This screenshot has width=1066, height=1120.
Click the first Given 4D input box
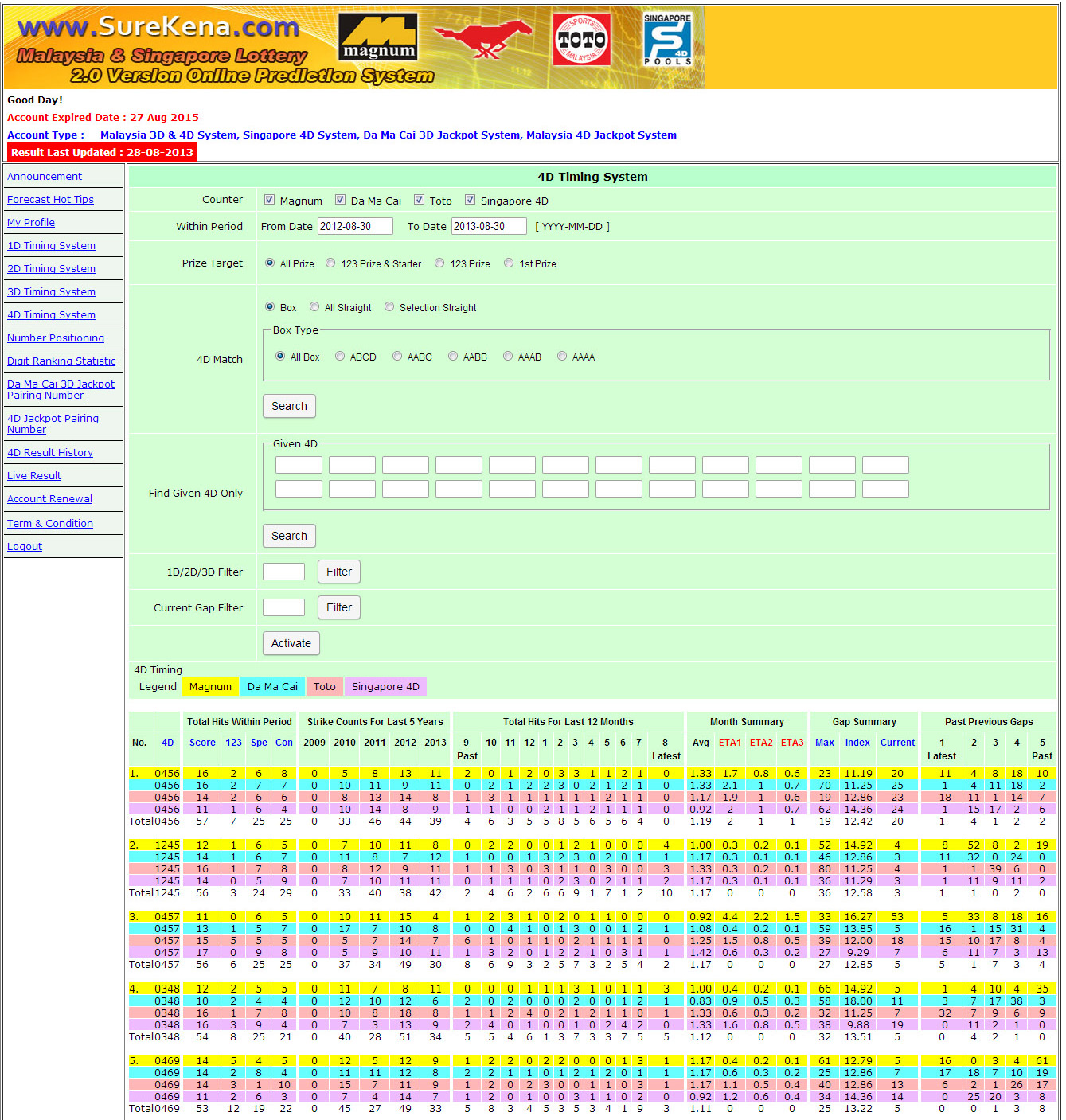pos(299,465)
